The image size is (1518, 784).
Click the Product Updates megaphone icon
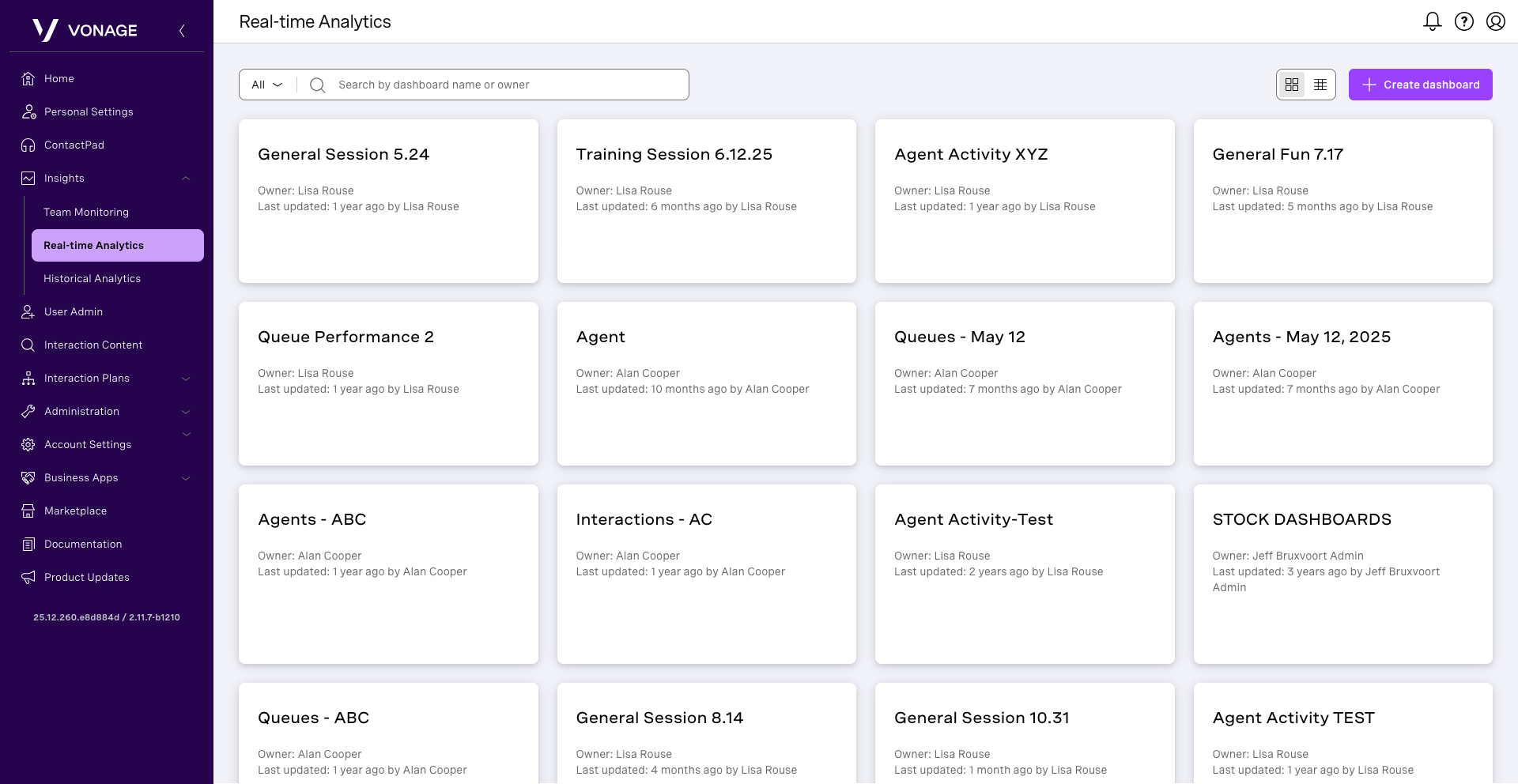click(x=28, y=578)
